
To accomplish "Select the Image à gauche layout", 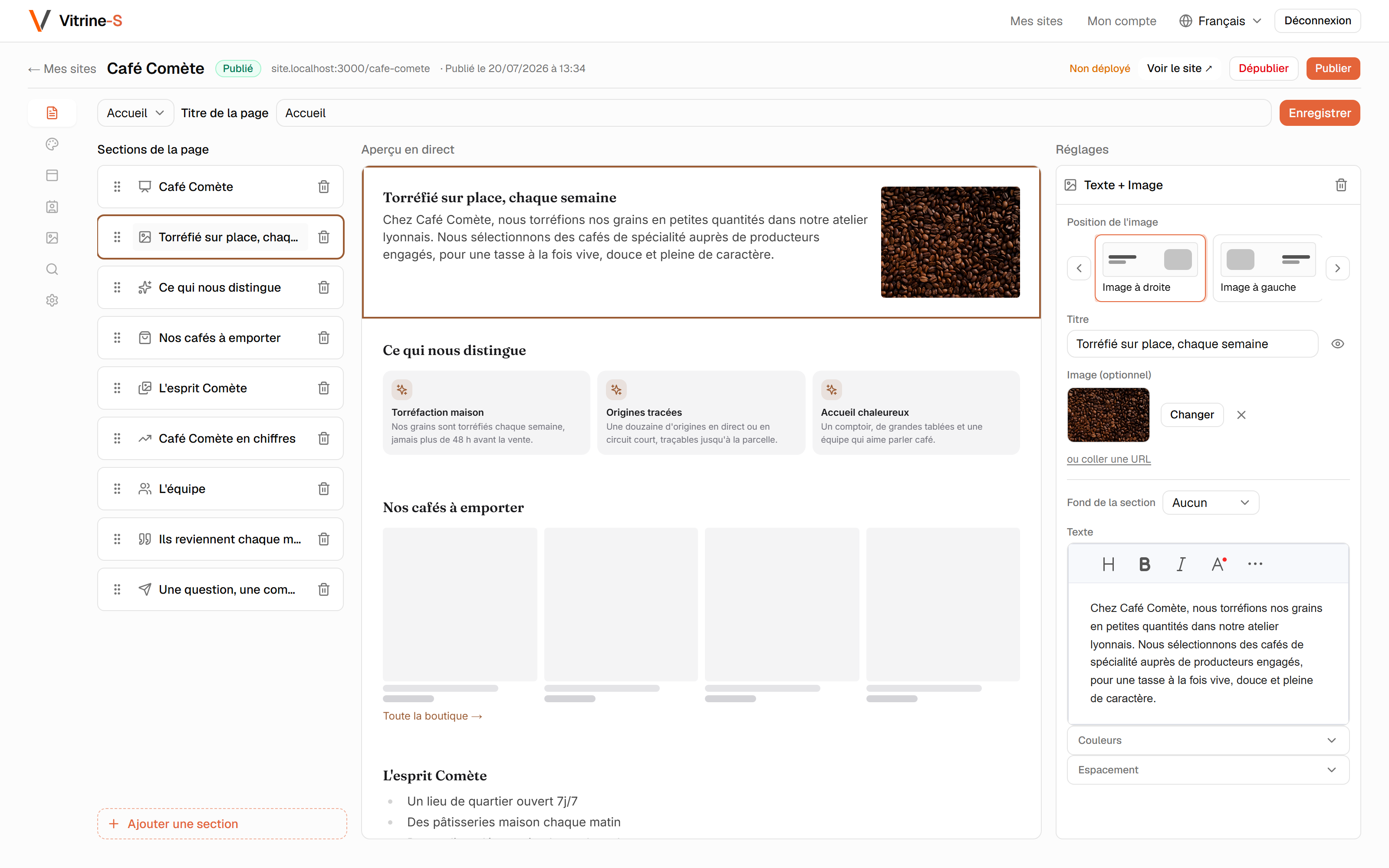I will click(1267, 268).
